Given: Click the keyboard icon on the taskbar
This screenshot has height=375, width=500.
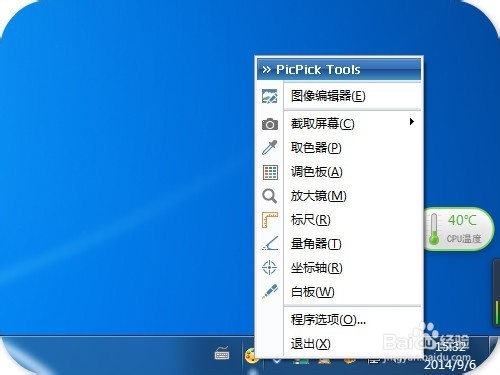Looking at the screenshot, I should click(222, 353).
